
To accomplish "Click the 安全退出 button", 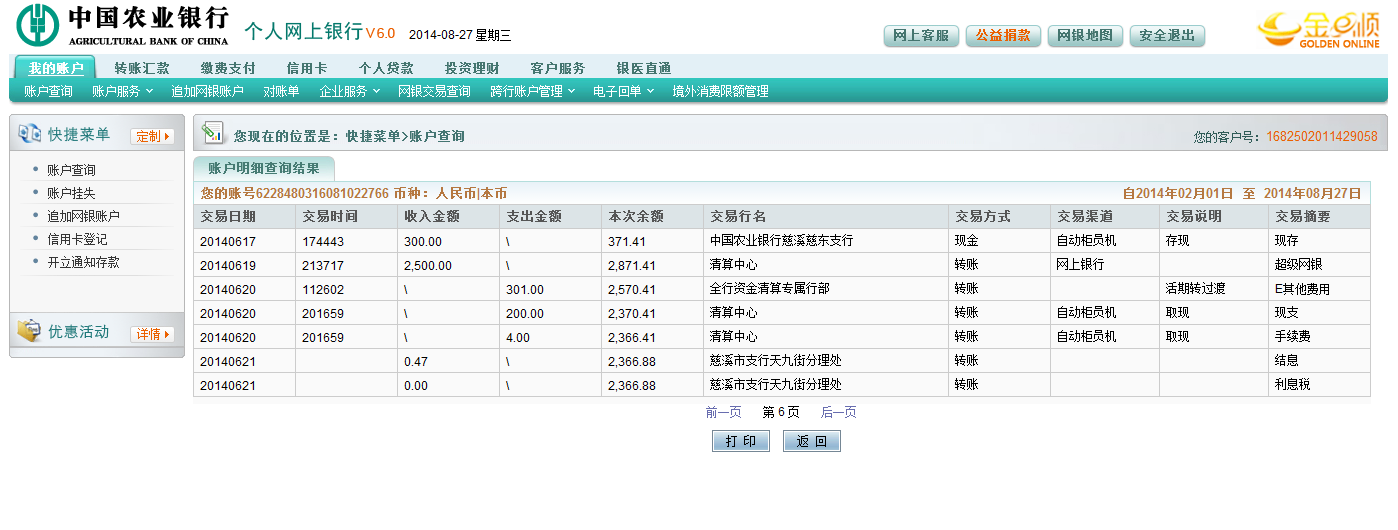I will [1167, 36].
